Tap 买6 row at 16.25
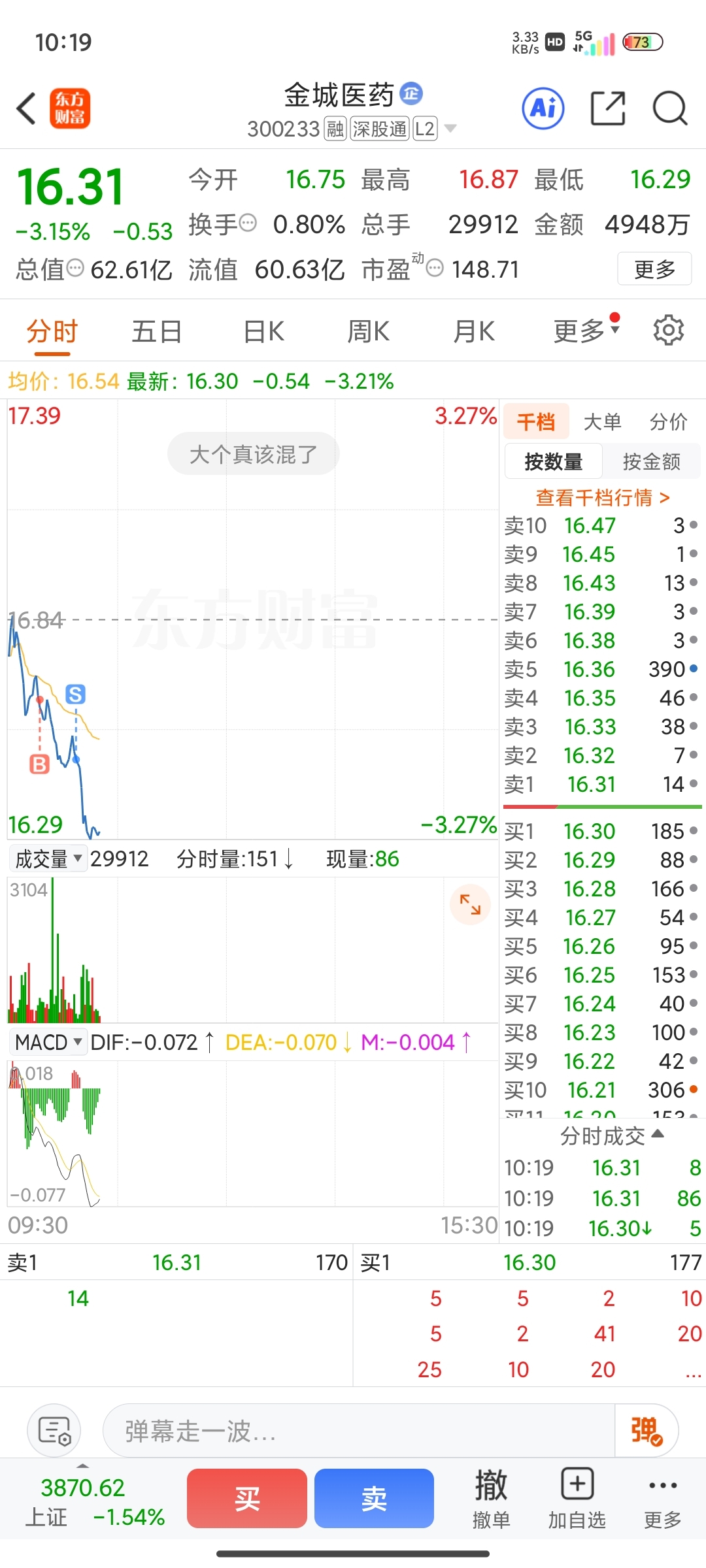 click(x=601, y=975)
